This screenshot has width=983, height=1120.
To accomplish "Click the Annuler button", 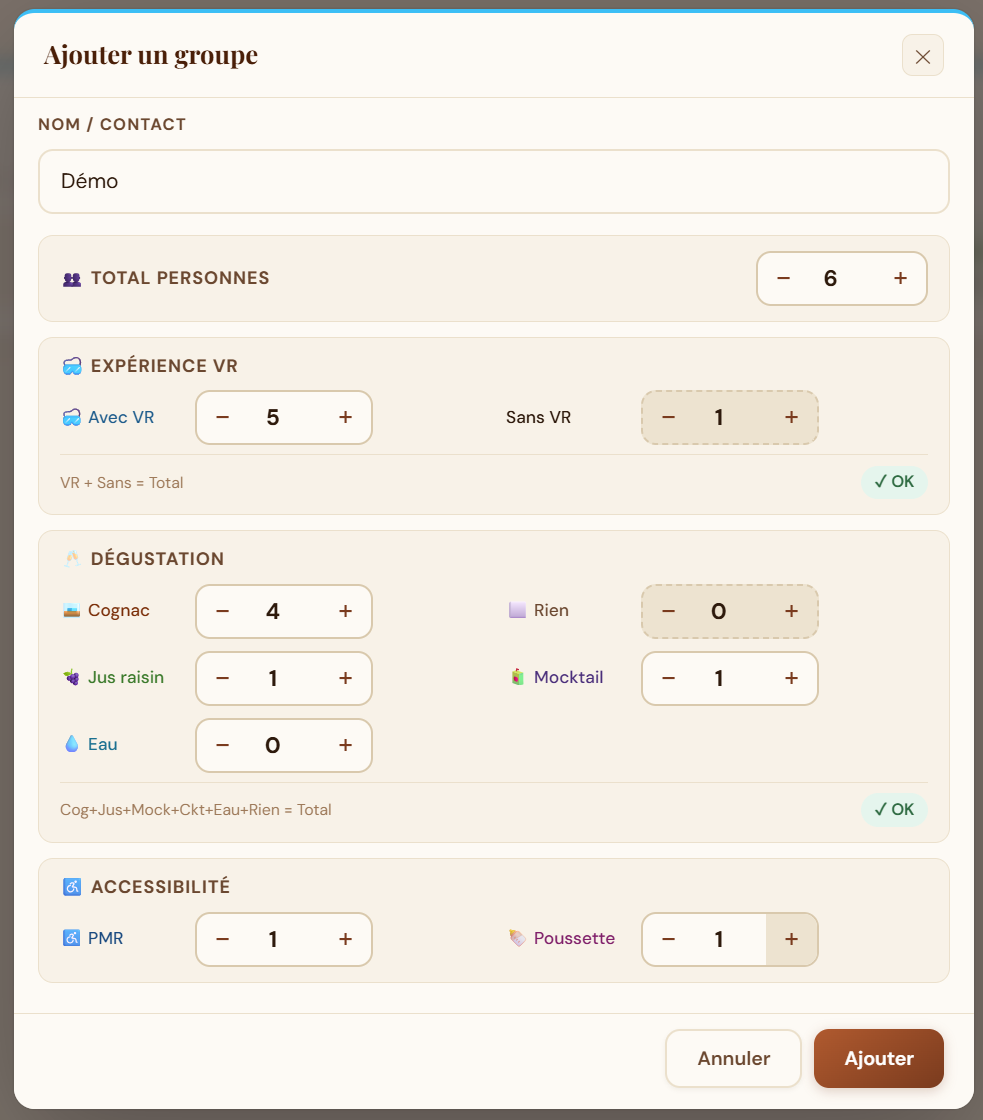I will tap(733, 1058).
